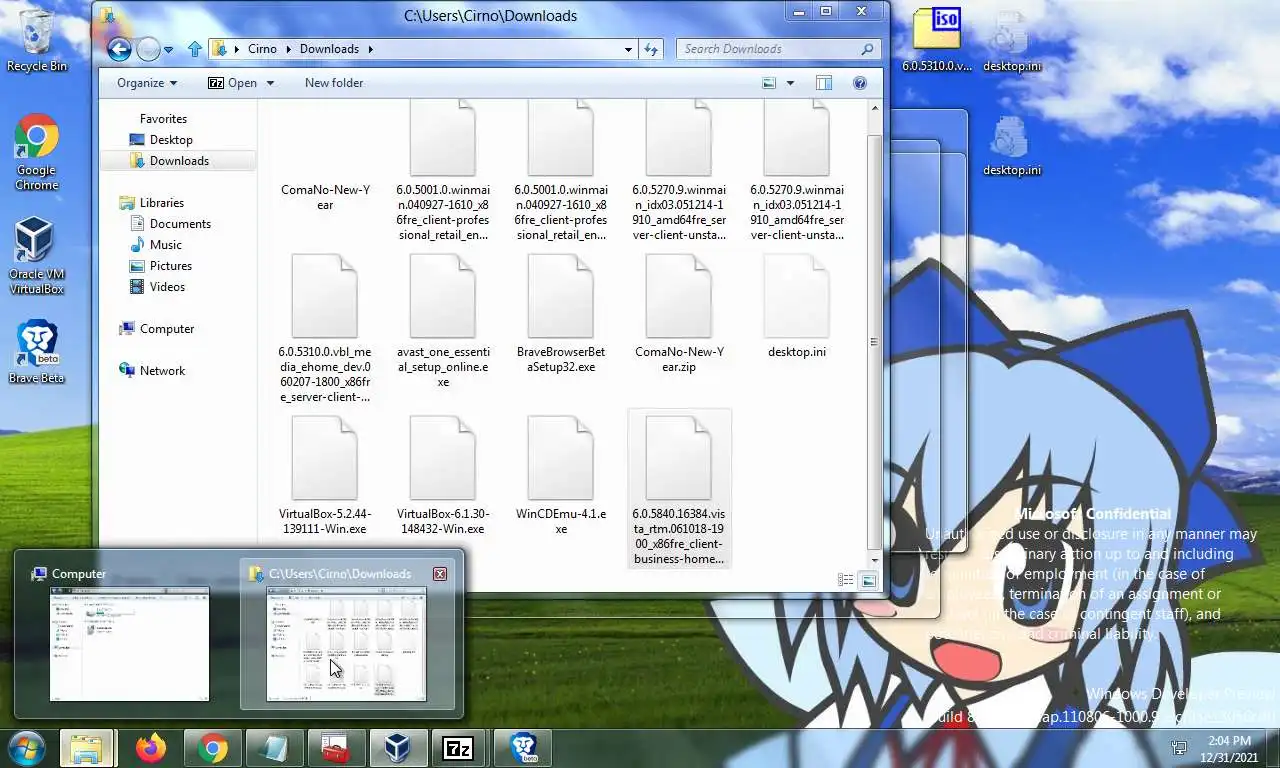
Task: Select 6.0.5840.16384.vista_rtm file
Action: coord(679,489)
